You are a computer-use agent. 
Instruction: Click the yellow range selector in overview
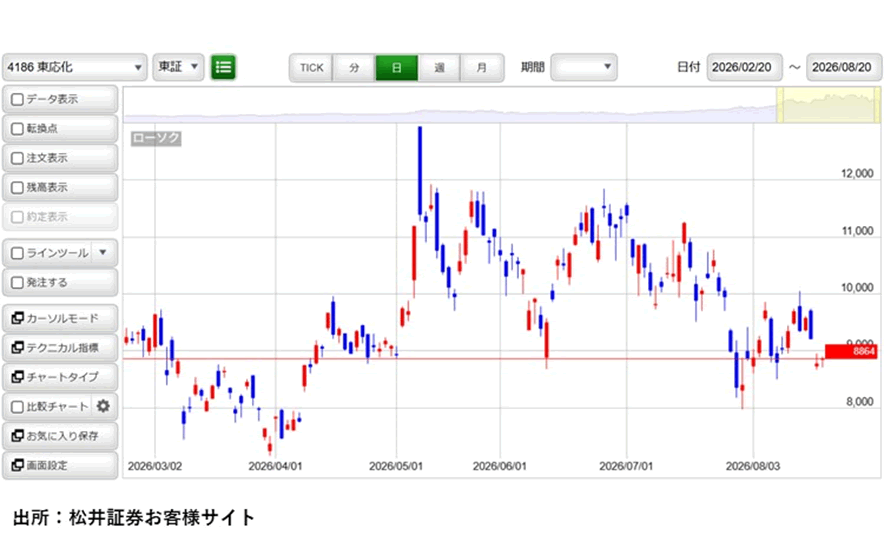pos(828,105)
